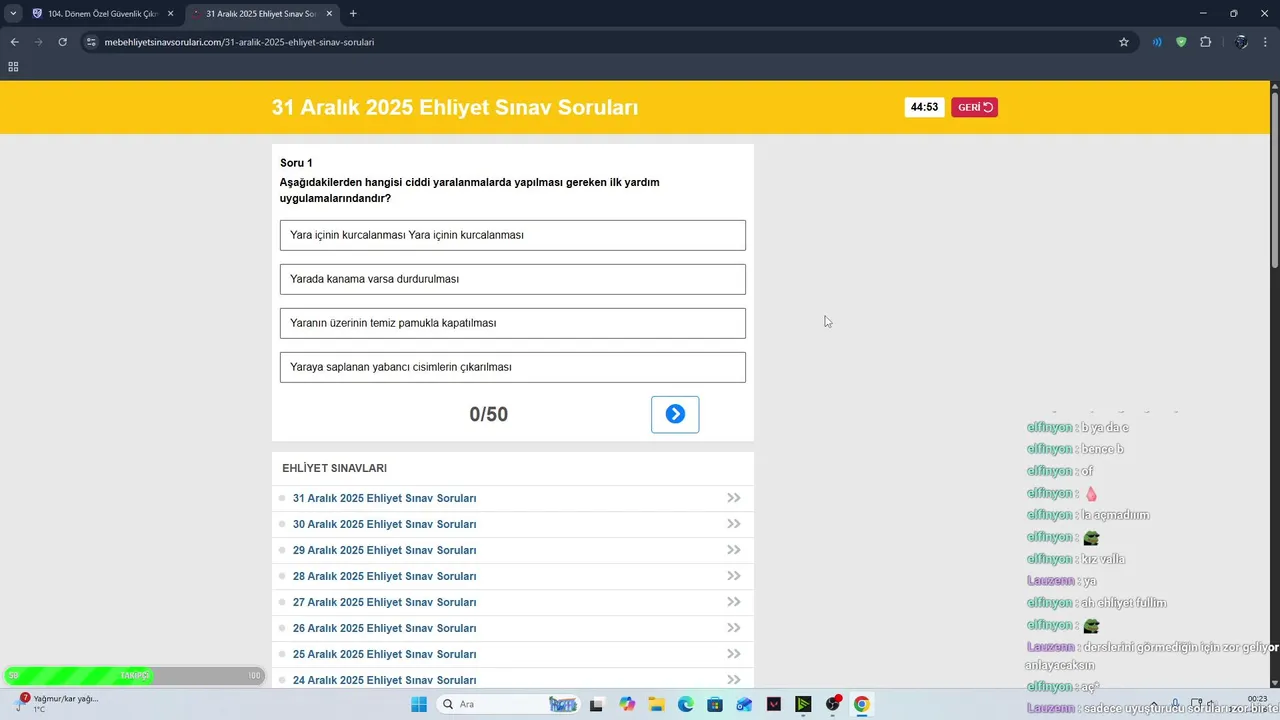1280x720 pixels.
Task: Open a new browser tab
Action: pyautogui.click(x=353, y=14)
